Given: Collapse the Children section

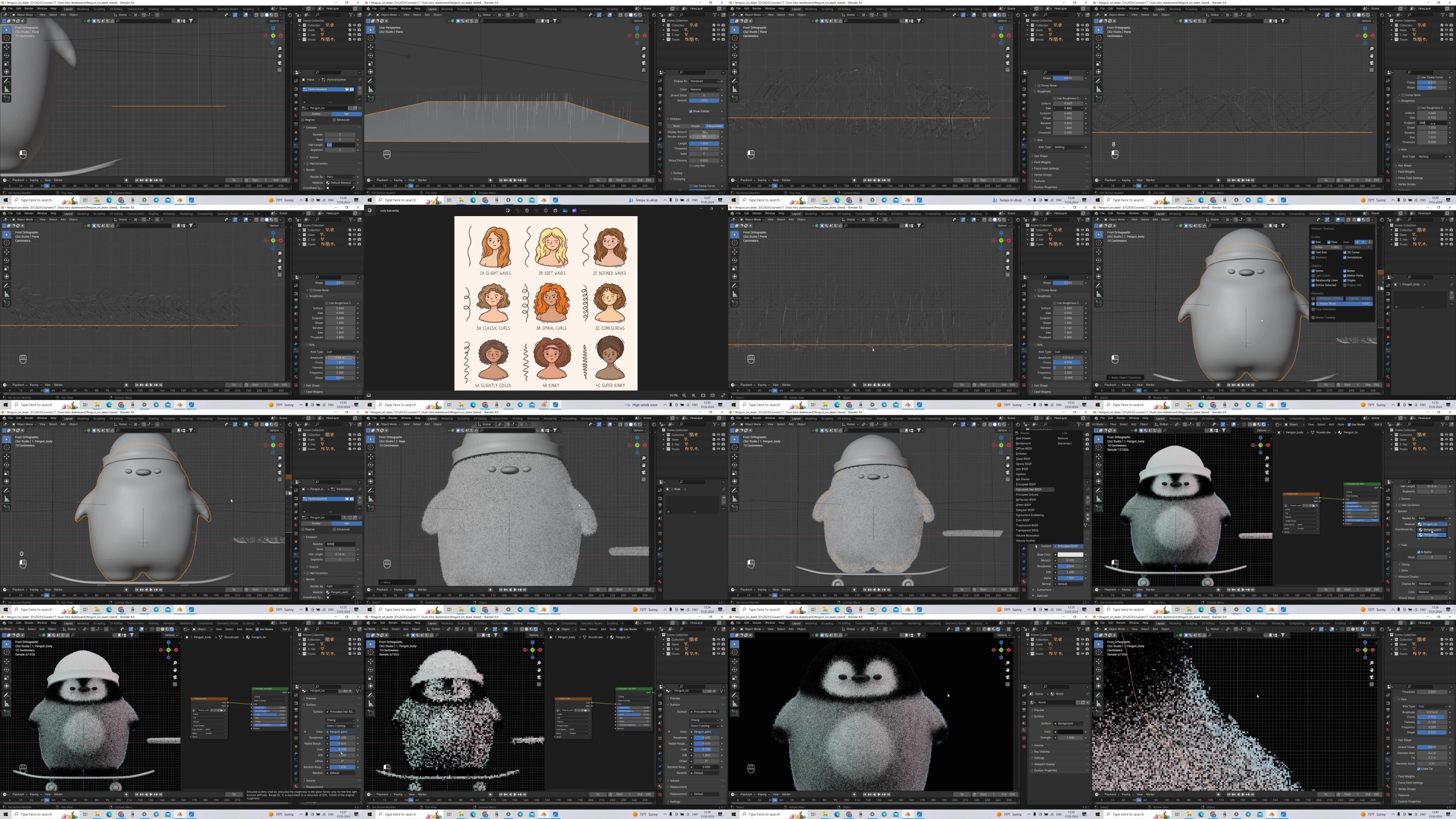Looking at the screenshot, I should pos(674,119).
